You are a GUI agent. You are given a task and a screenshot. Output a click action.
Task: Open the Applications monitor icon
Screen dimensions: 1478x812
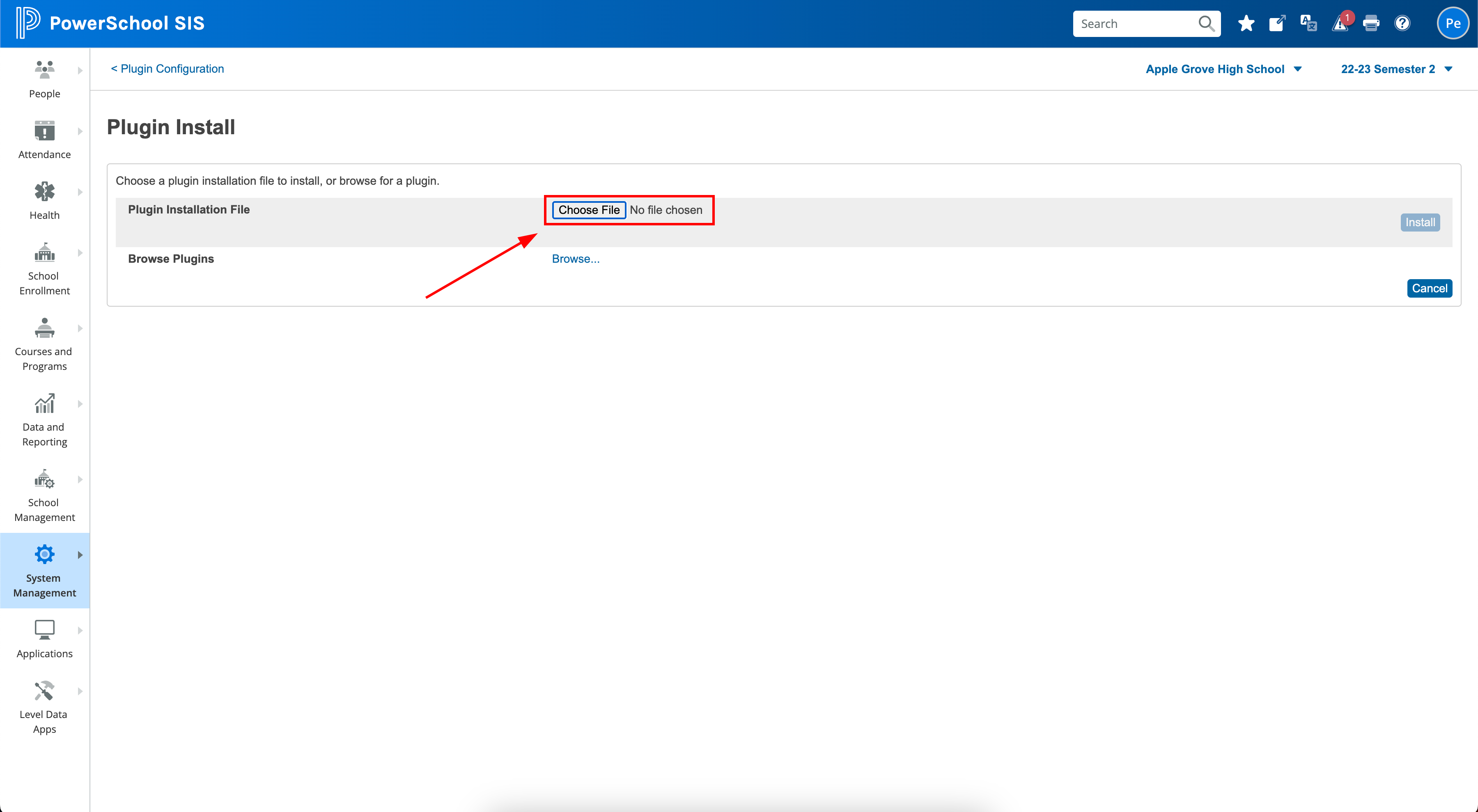click(x=44, y=629)
